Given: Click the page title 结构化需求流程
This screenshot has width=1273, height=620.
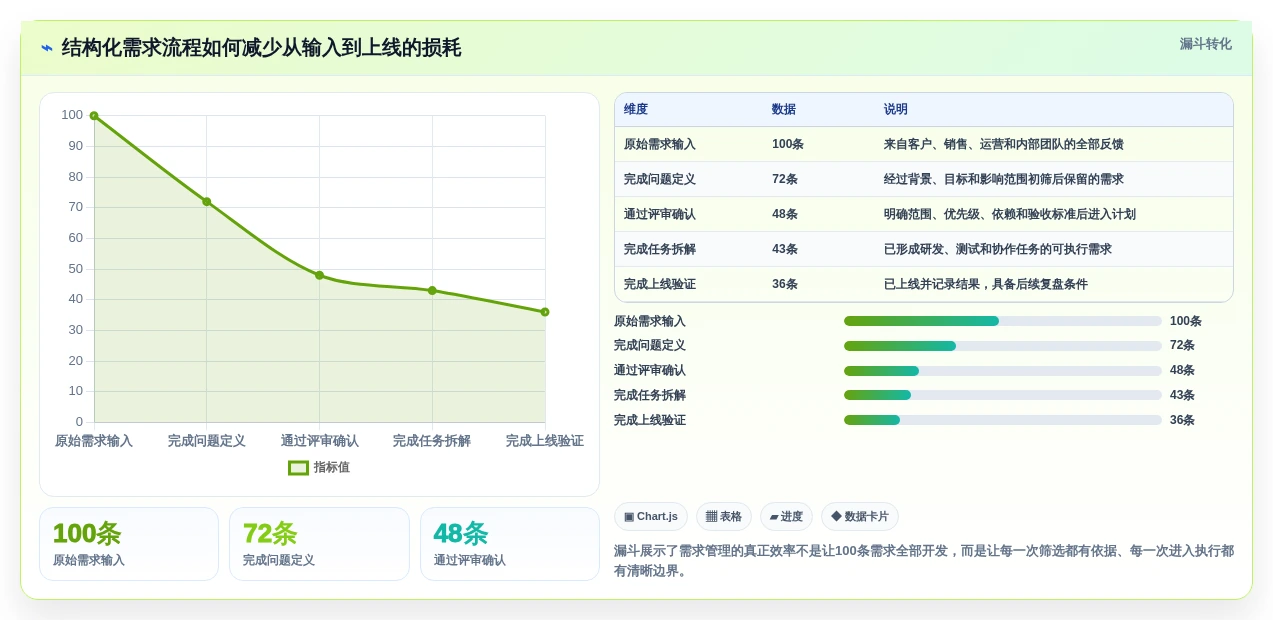Looking at the screenshot, I should pyautogui.click(x=261, y=48).
